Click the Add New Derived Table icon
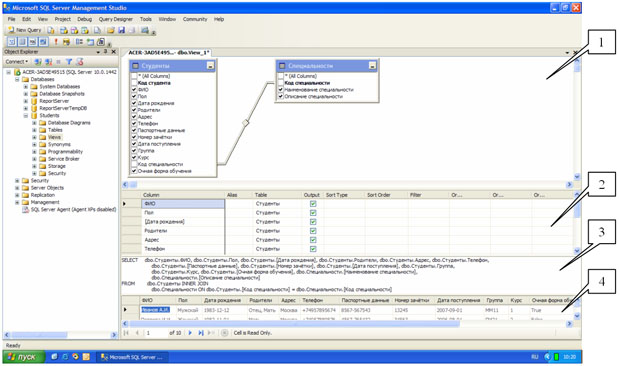This screenshot has height=366, width=620. pos(101,42)
